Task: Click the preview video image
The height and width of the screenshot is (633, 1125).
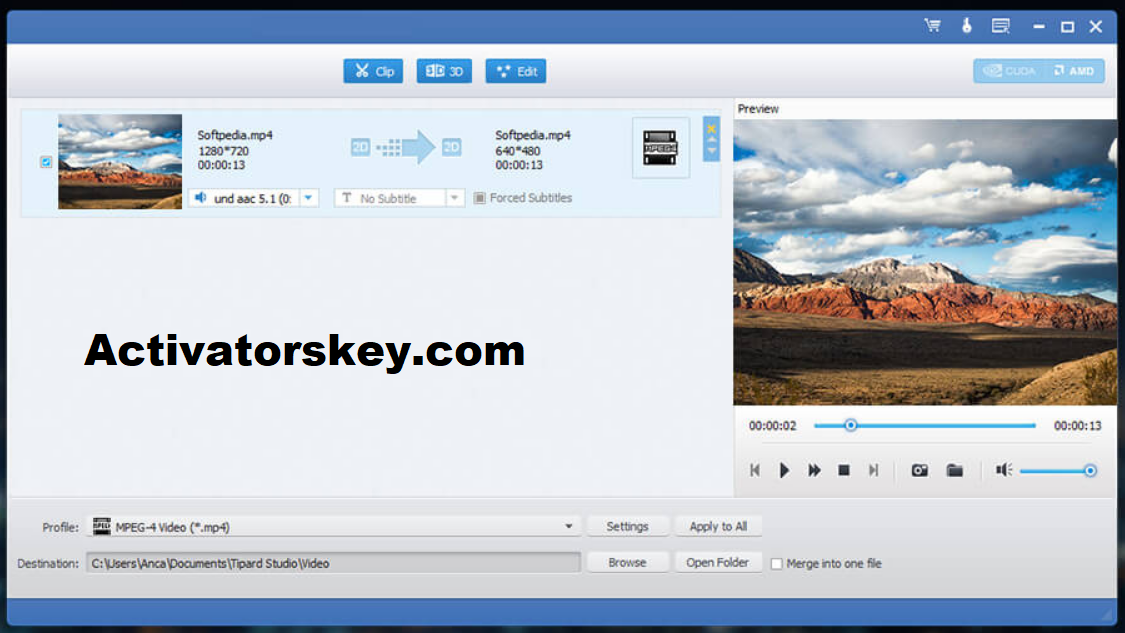Action: [x=925, y=262]
